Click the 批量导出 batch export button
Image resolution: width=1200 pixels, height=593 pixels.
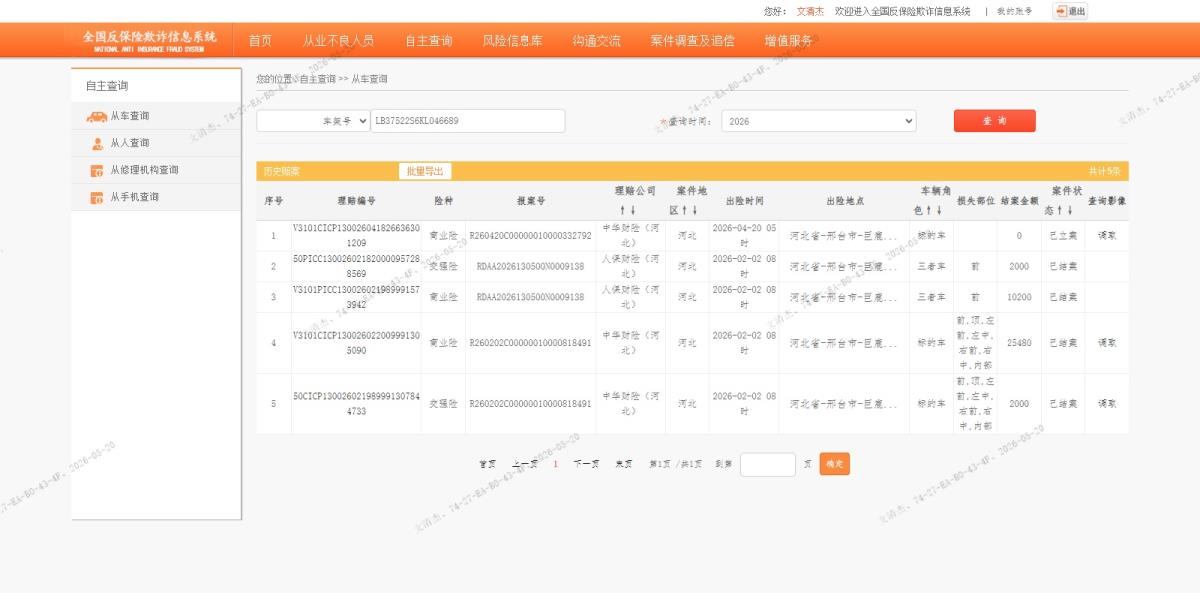(424, 171)
